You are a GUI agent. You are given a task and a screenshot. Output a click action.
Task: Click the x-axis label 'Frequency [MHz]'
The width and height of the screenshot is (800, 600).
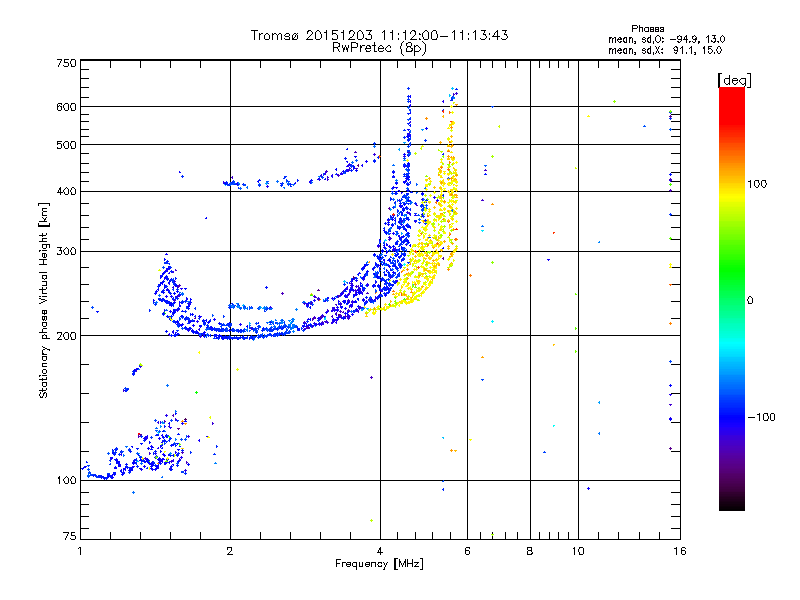[379, 564]
